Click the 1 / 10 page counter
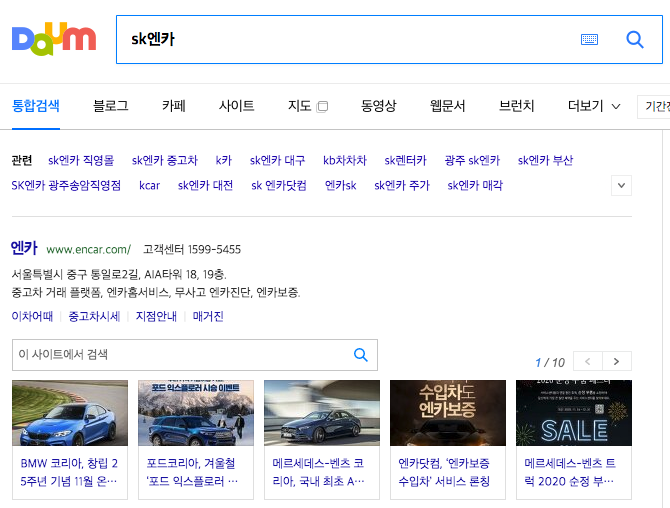 (x=550, y=363)
